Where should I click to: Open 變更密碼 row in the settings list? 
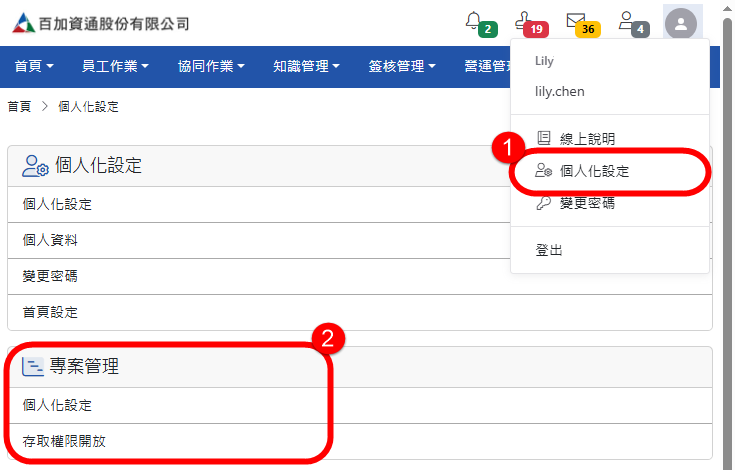point(360,276)
